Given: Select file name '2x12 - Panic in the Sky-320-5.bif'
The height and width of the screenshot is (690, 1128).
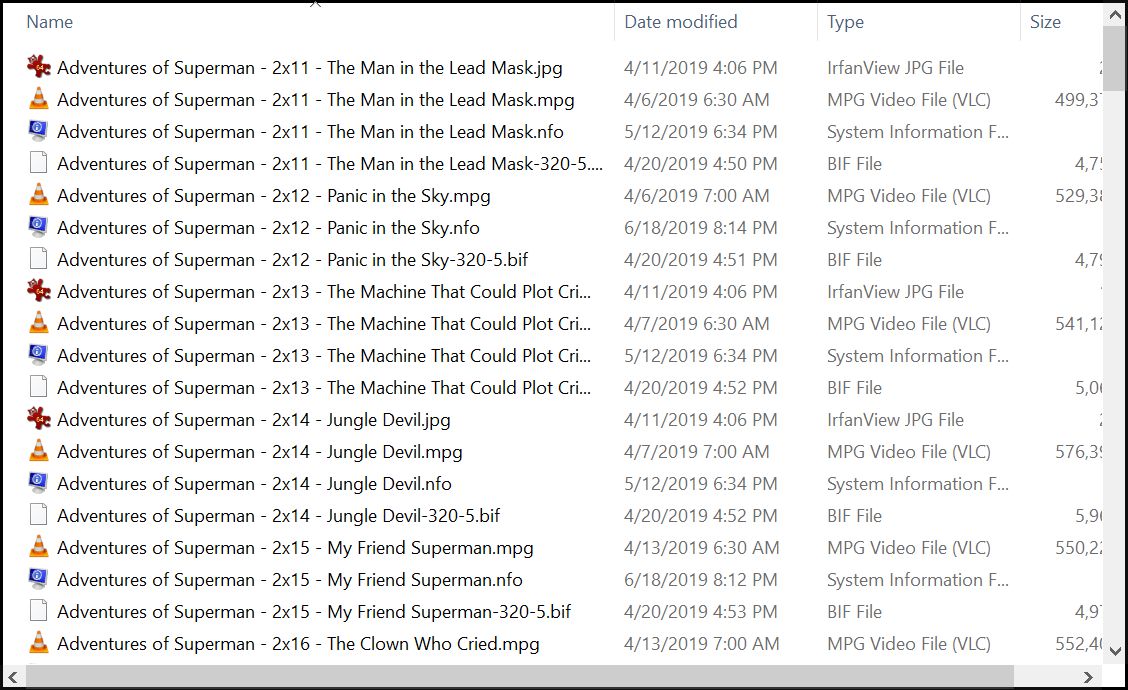Looking at the screenshot, I should click(x=293, y=260).
